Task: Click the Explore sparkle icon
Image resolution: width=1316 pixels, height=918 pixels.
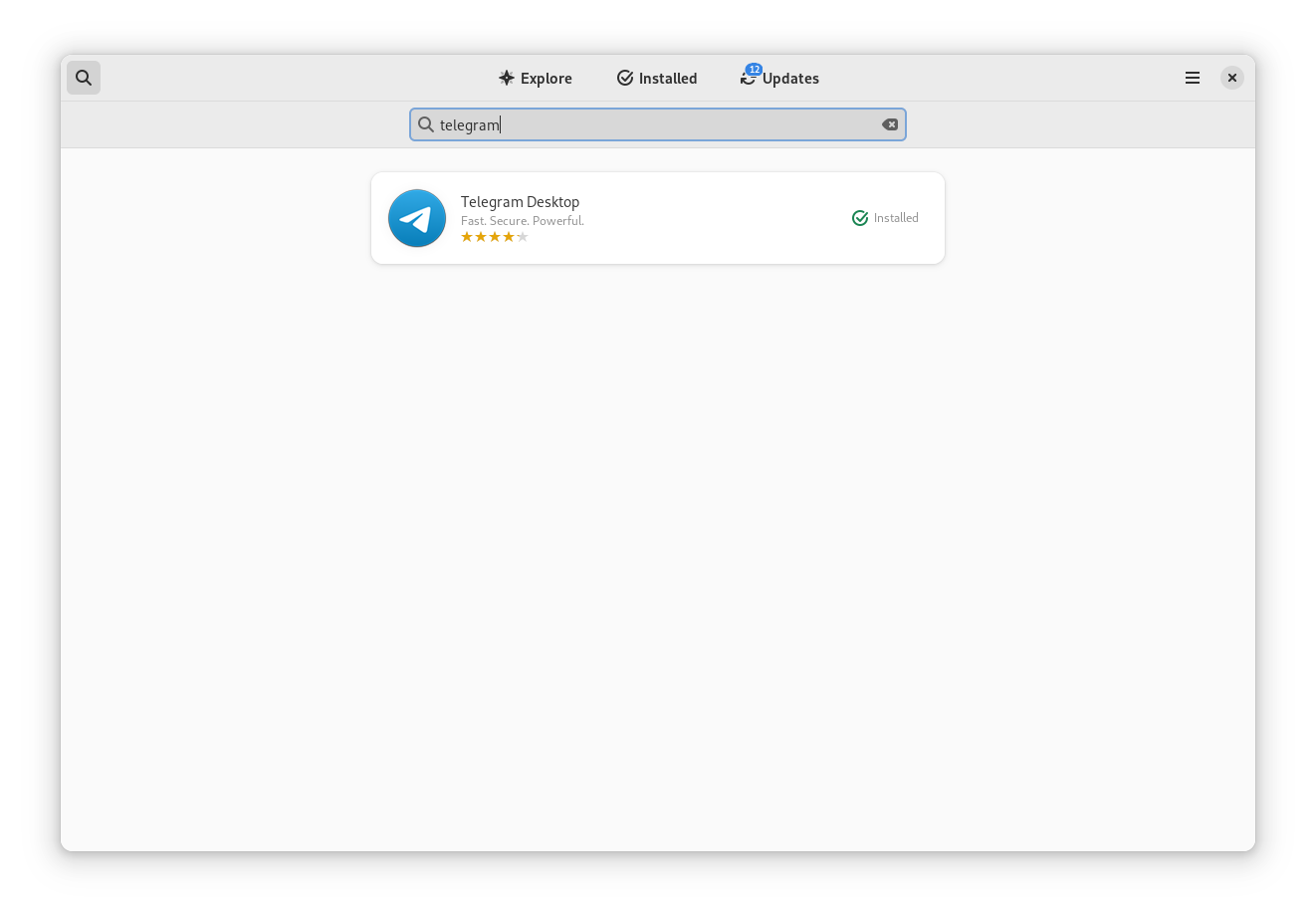Action: pos(507,78)
